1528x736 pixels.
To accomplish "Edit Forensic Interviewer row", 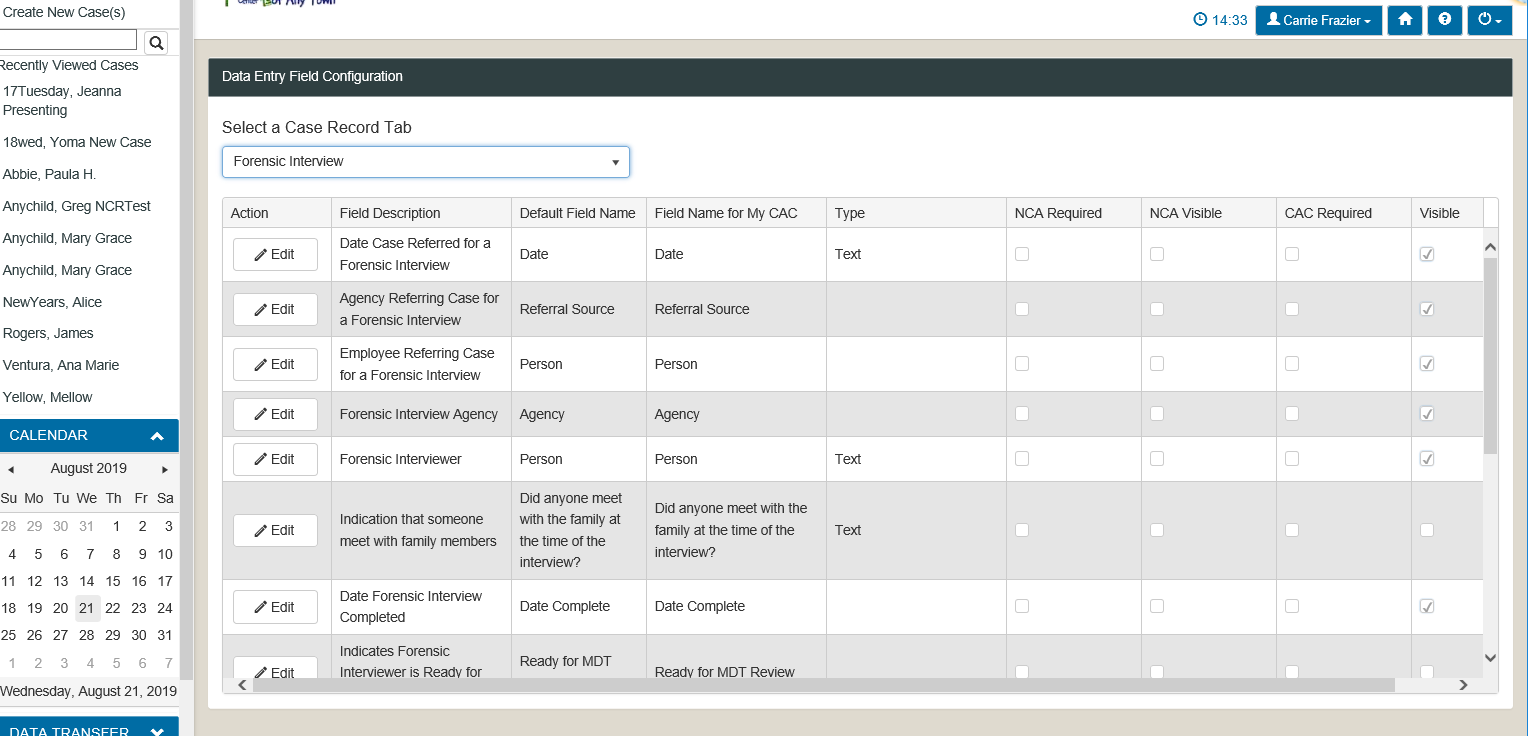I will (275, 459).
